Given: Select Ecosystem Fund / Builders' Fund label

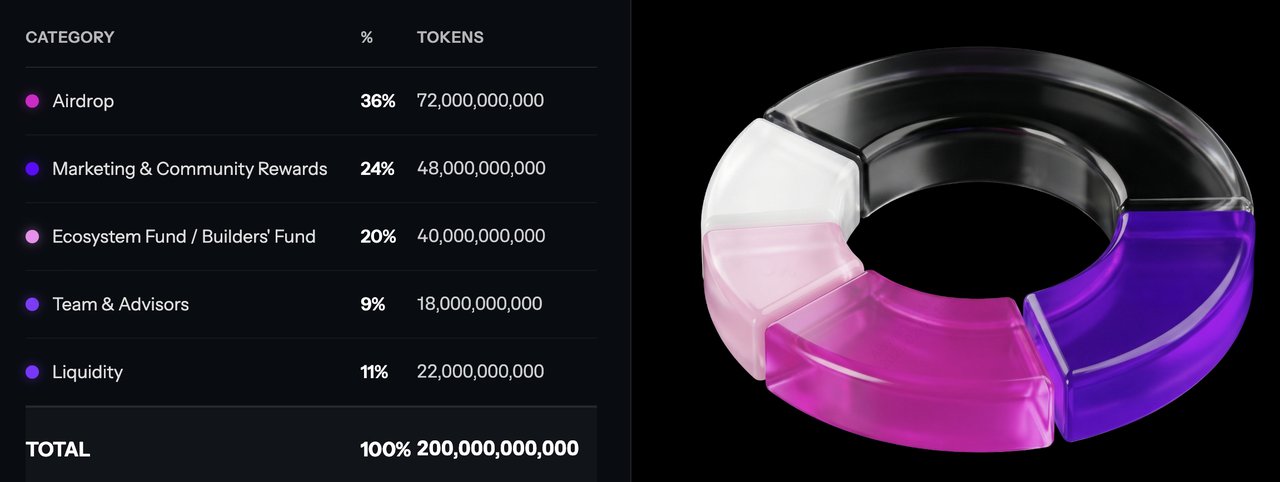Looking at the screenshot, I should tap(184, 237).
